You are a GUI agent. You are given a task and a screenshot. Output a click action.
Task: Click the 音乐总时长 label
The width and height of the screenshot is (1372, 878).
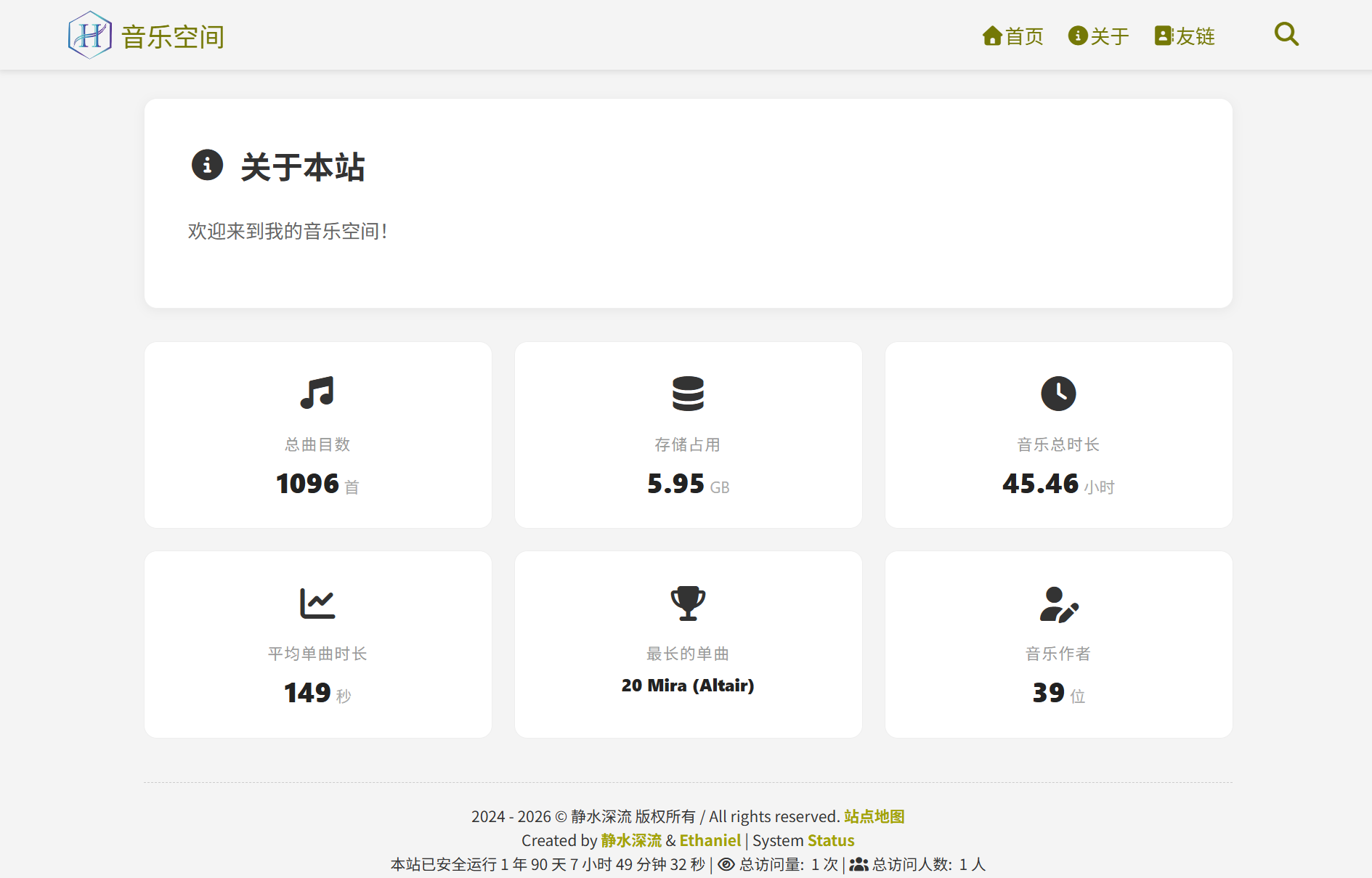coord(1058,444)
